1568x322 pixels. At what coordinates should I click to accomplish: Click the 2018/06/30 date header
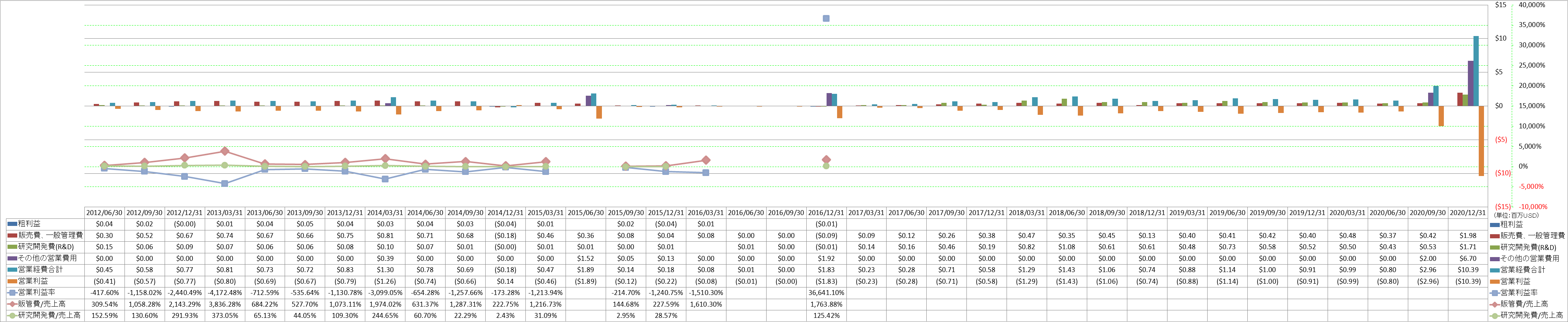coord(1067,213)
